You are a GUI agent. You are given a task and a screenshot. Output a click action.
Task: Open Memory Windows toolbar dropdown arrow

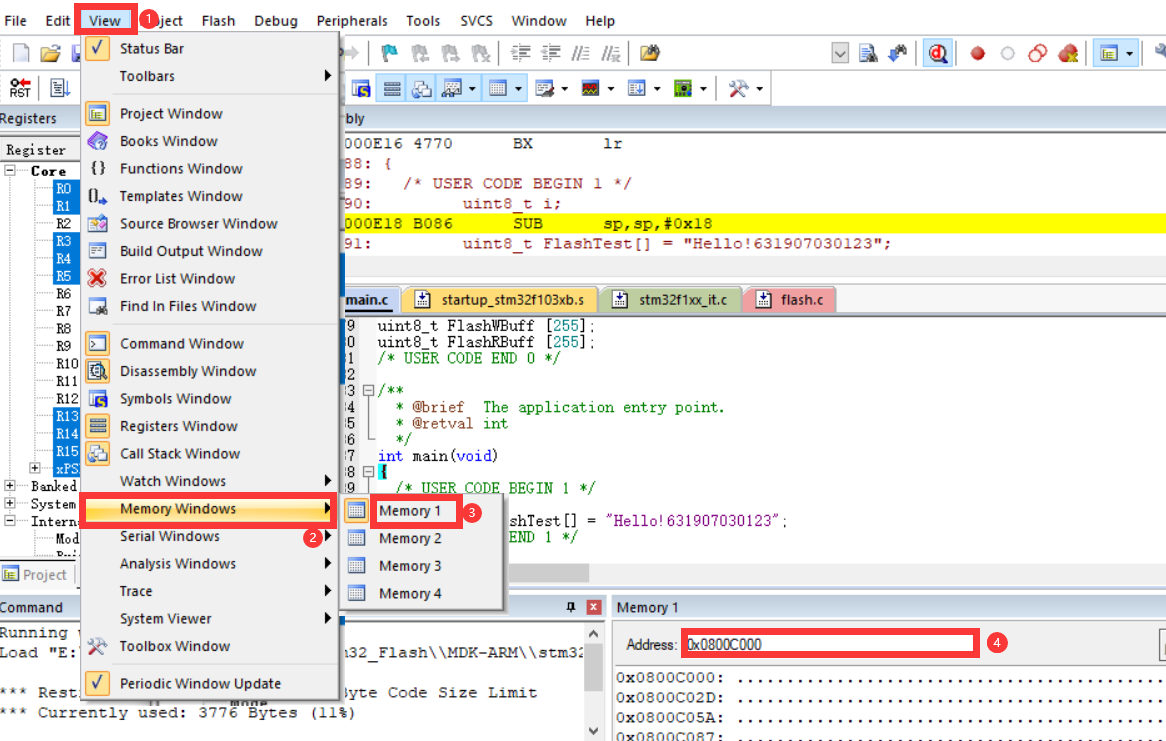pos(518,89)
